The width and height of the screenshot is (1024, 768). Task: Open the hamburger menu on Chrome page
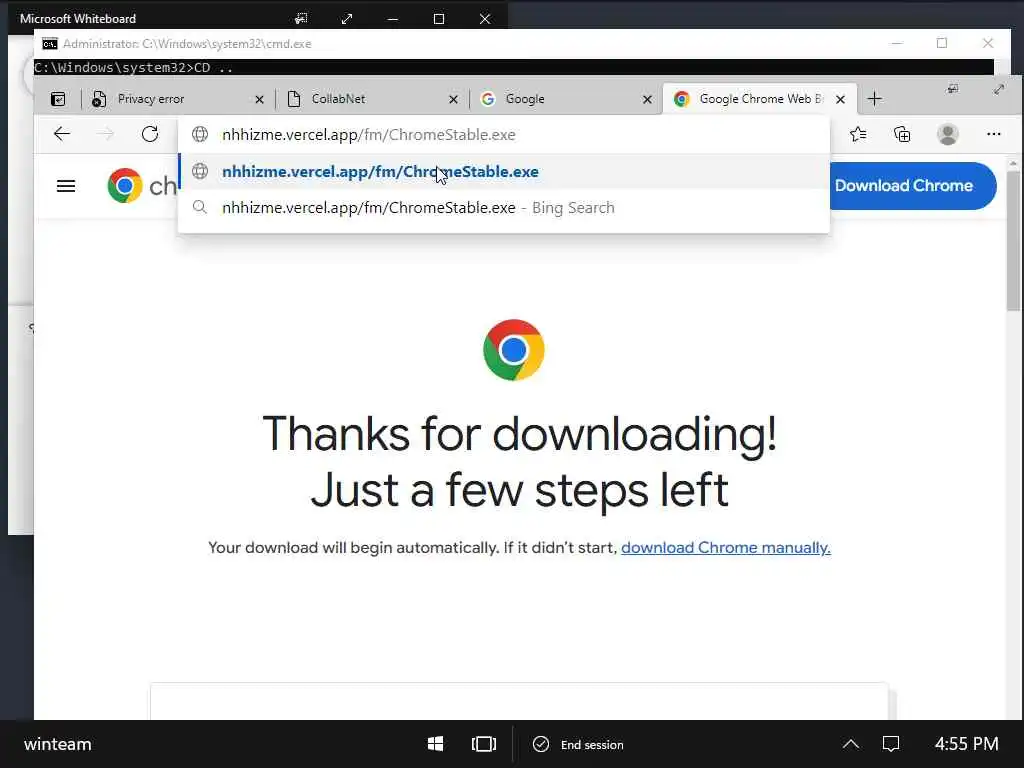tap(66, 186)
